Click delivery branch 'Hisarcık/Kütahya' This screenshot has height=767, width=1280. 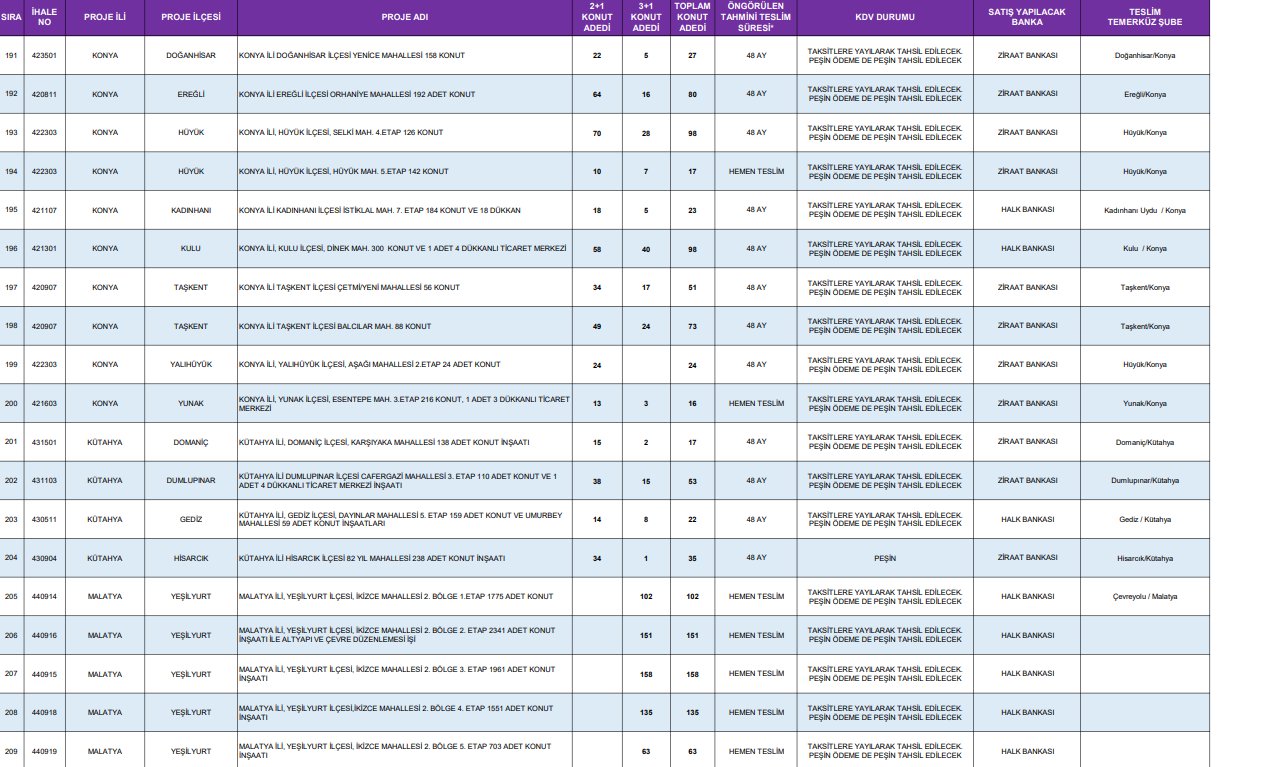pos(1145,558)
